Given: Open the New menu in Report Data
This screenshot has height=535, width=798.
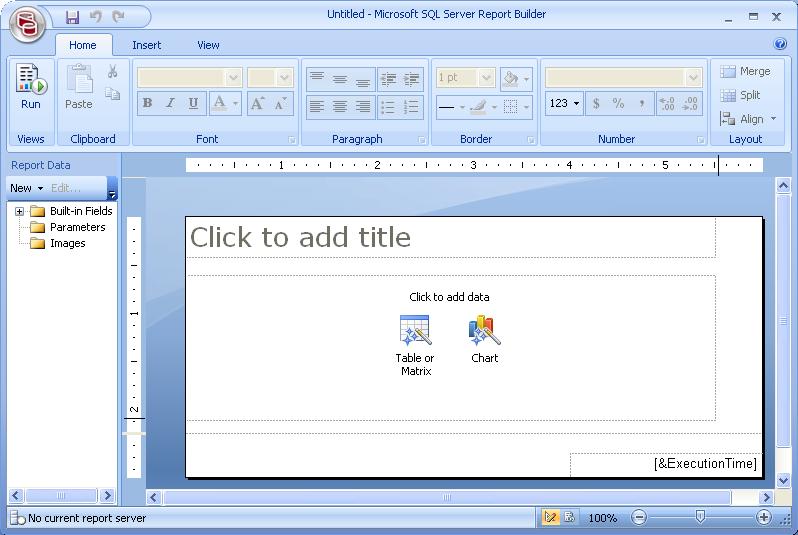Looking at the screenshot, I should [x=26, y=188].
